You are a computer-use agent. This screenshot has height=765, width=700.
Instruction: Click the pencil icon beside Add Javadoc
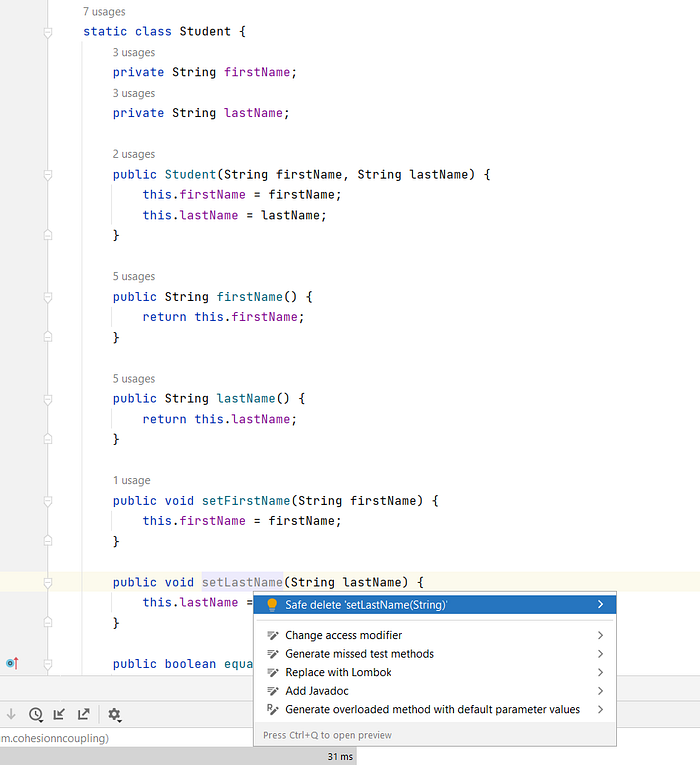pos(273,691)
